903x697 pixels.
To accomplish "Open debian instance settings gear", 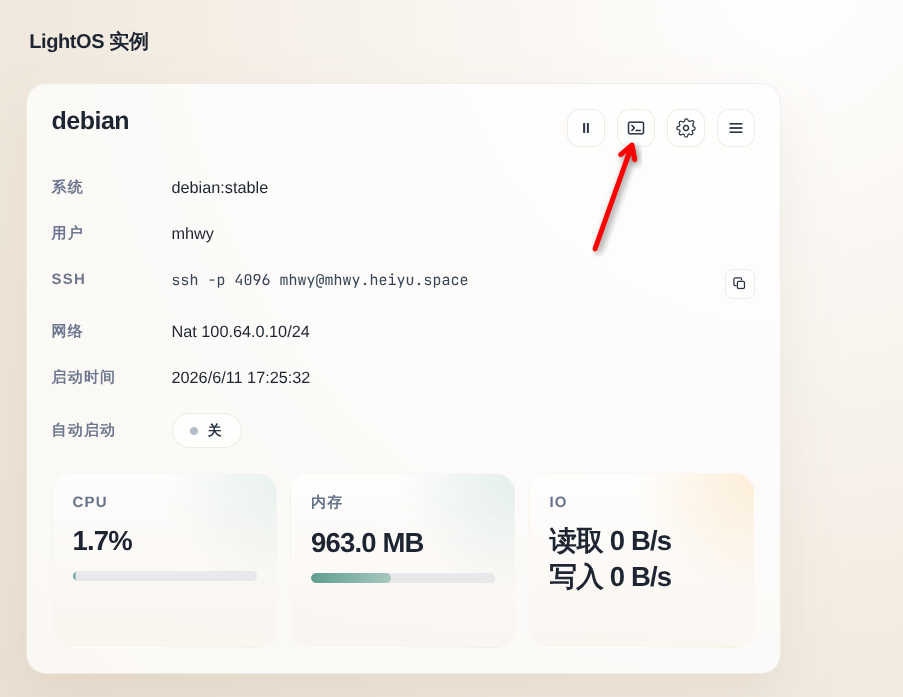I will coord(686,128).
